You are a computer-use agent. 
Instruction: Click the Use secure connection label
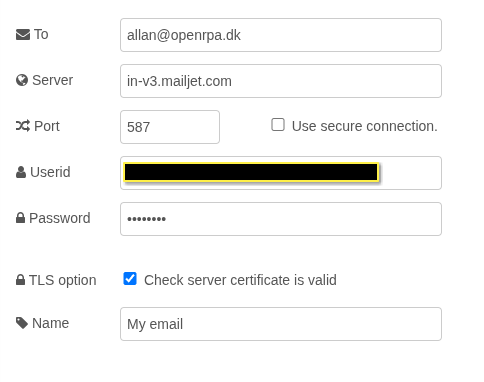[x=364, y=126]
